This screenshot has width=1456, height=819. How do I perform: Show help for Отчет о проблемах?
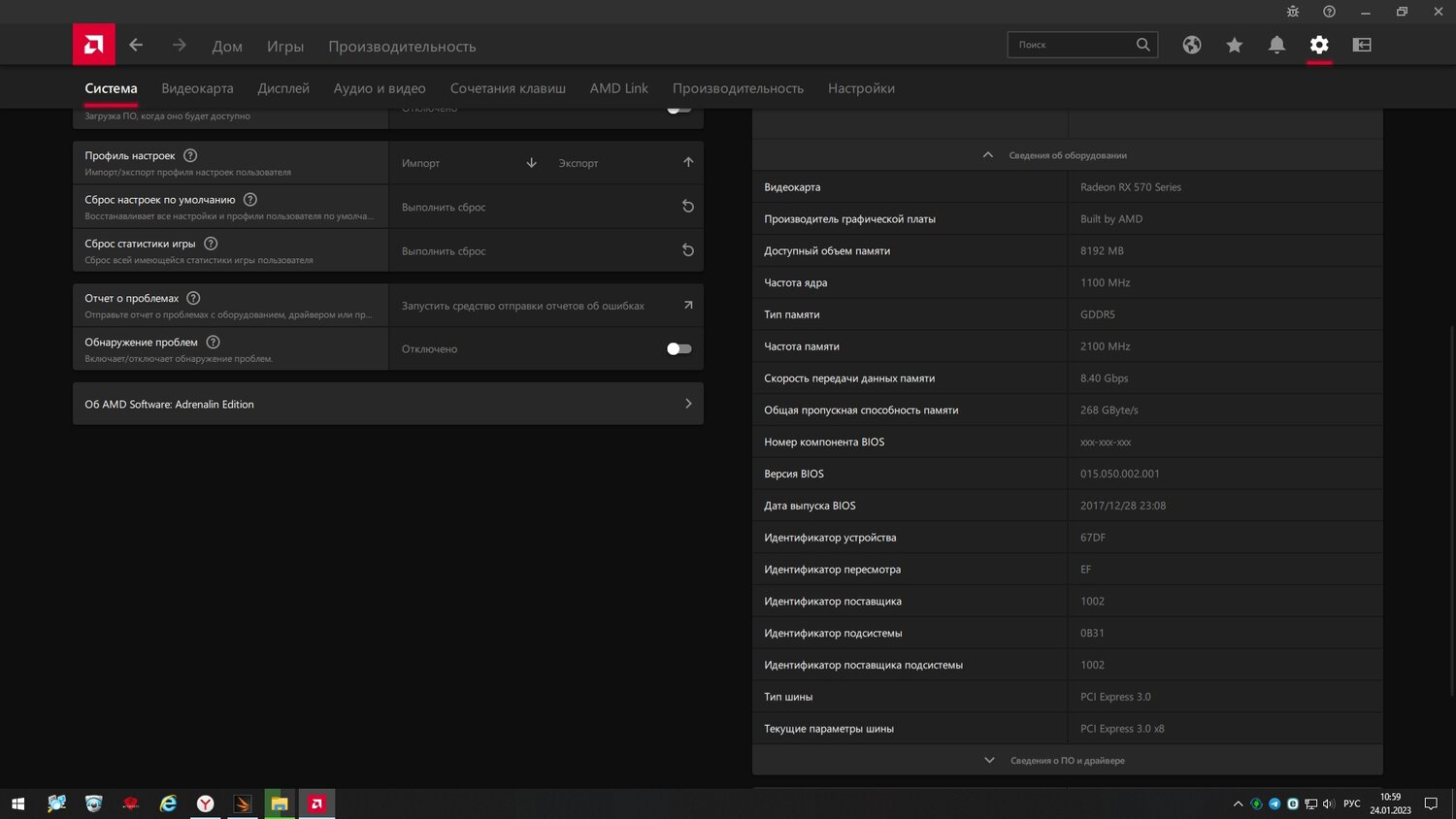(x=193, y=298)
